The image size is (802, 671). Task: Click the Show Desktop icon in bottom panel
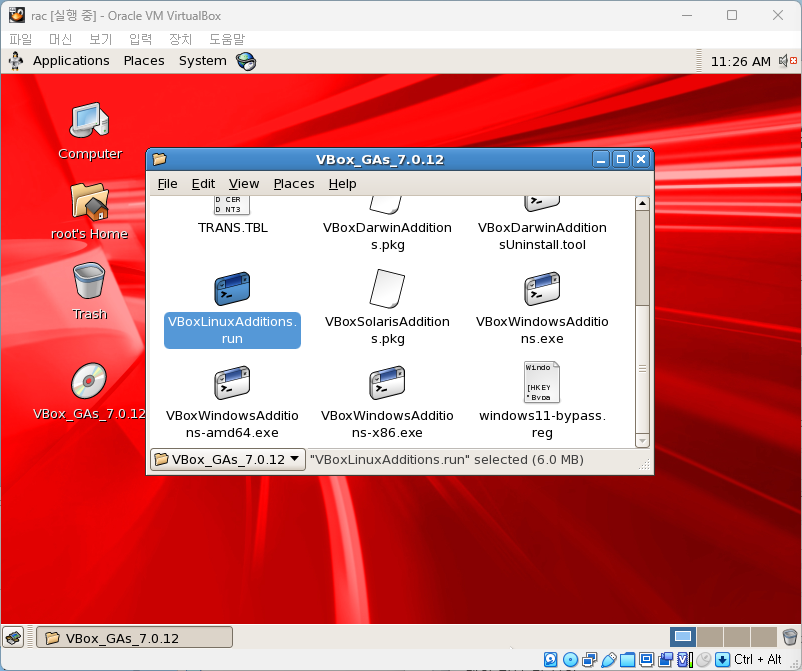coord(13,637)
